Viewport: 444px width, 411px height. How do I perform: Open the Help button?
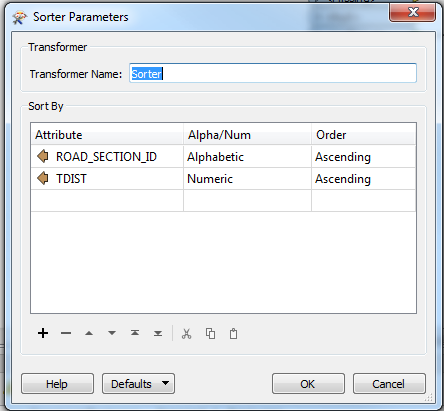point(57,384)
